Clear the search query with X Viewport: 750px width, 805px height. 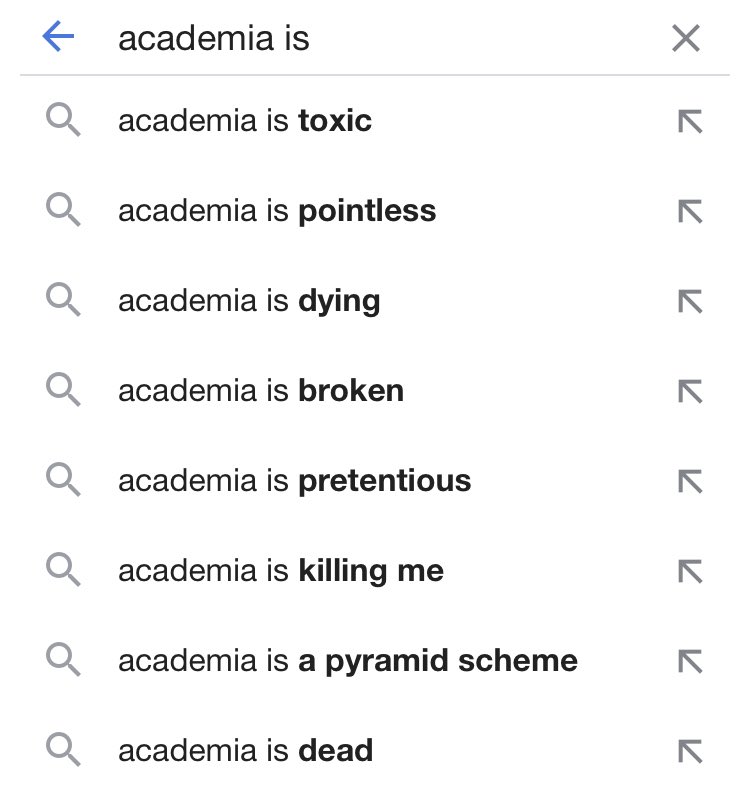pos(686,38)
